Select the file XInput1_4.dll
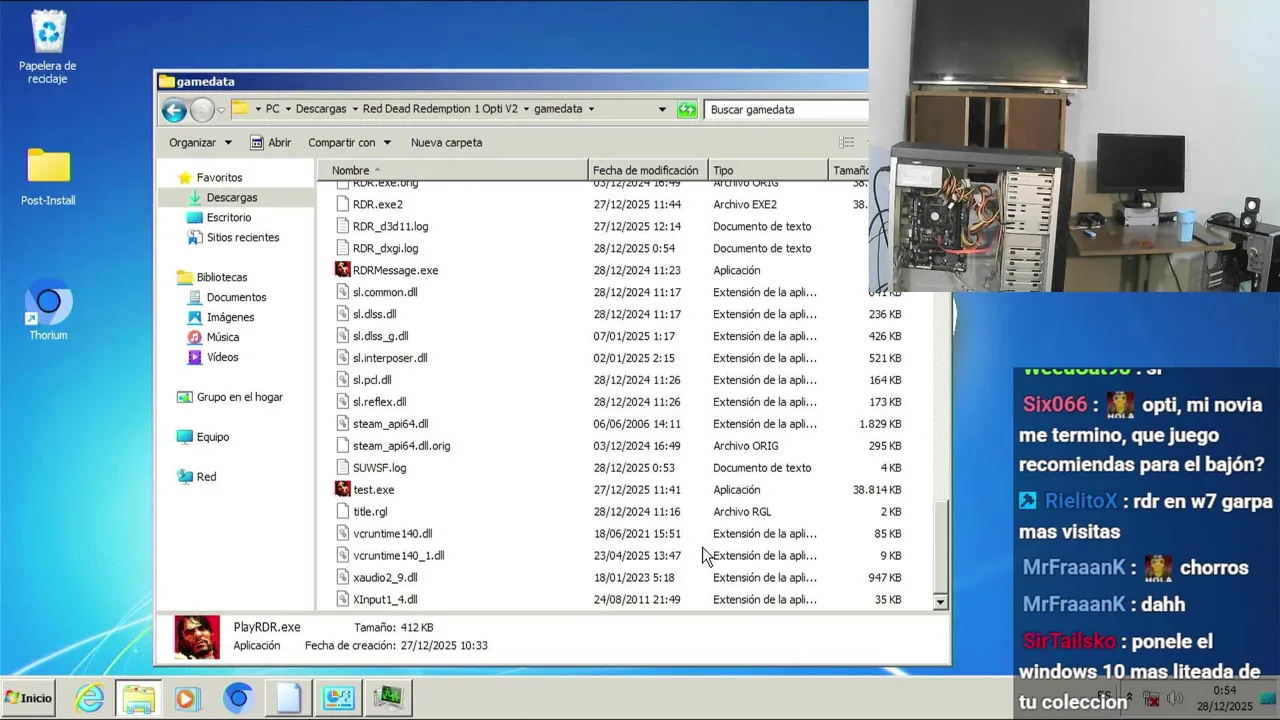1280x720 pixels. [x=385, y=600]
